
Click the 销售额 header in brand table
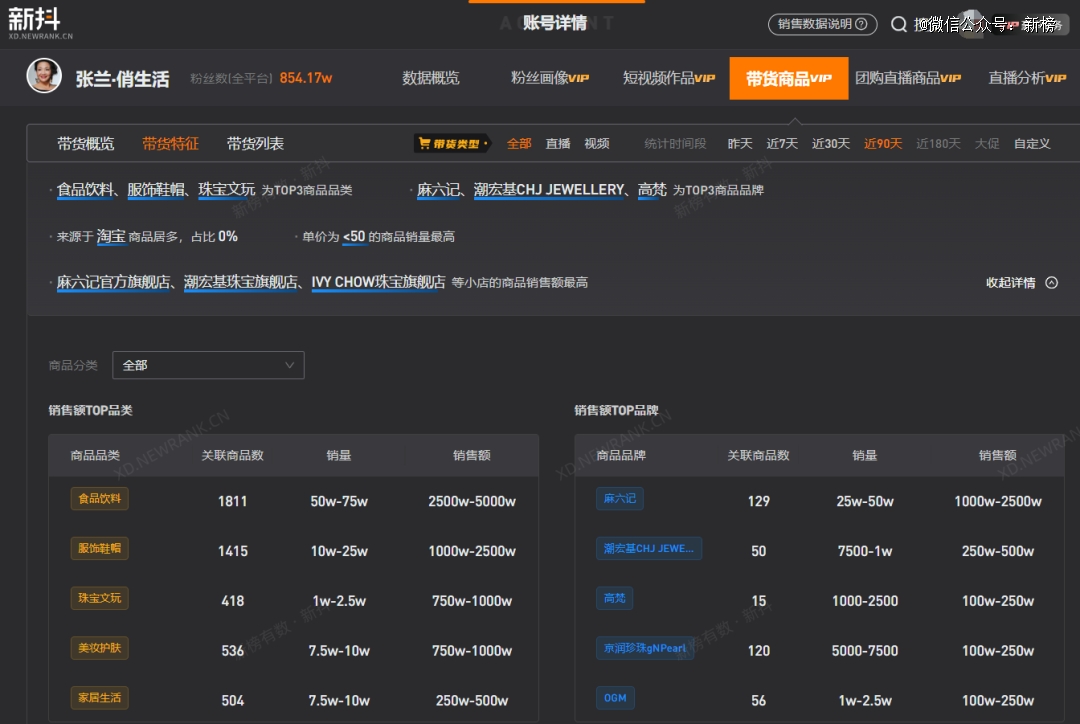point(997,455)
